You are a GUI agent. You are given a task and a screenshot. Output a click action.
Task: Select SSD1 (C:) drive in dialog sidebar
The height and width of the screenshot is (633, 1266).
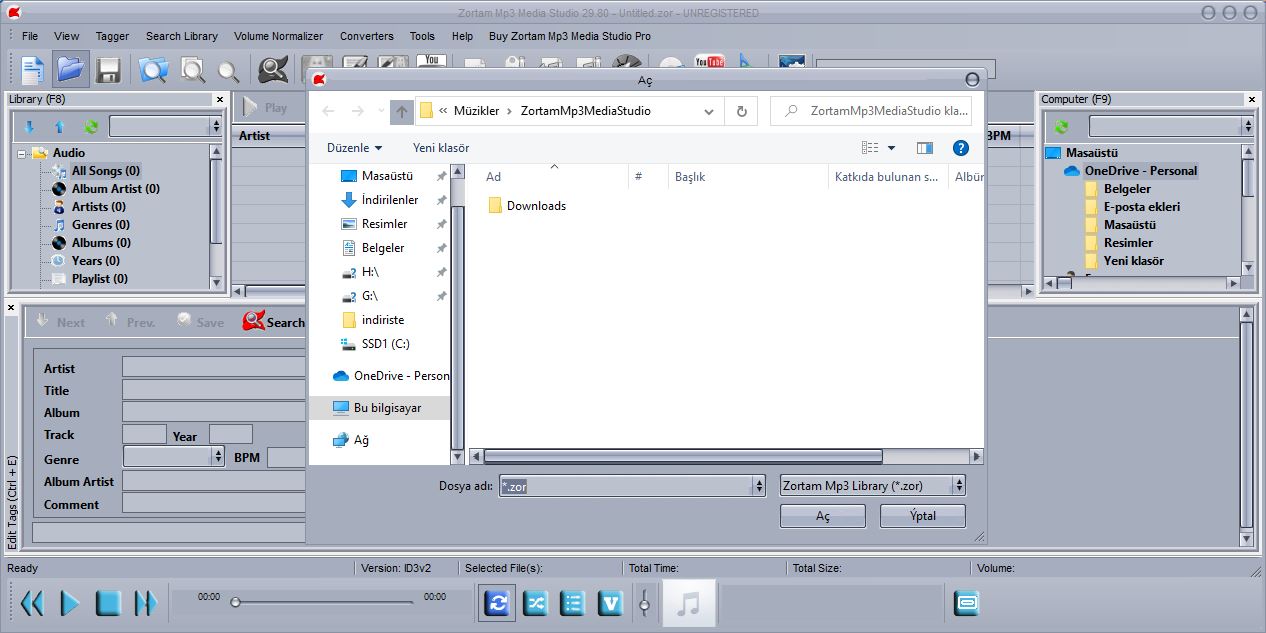pyautogui.click(x=386, y=344)
